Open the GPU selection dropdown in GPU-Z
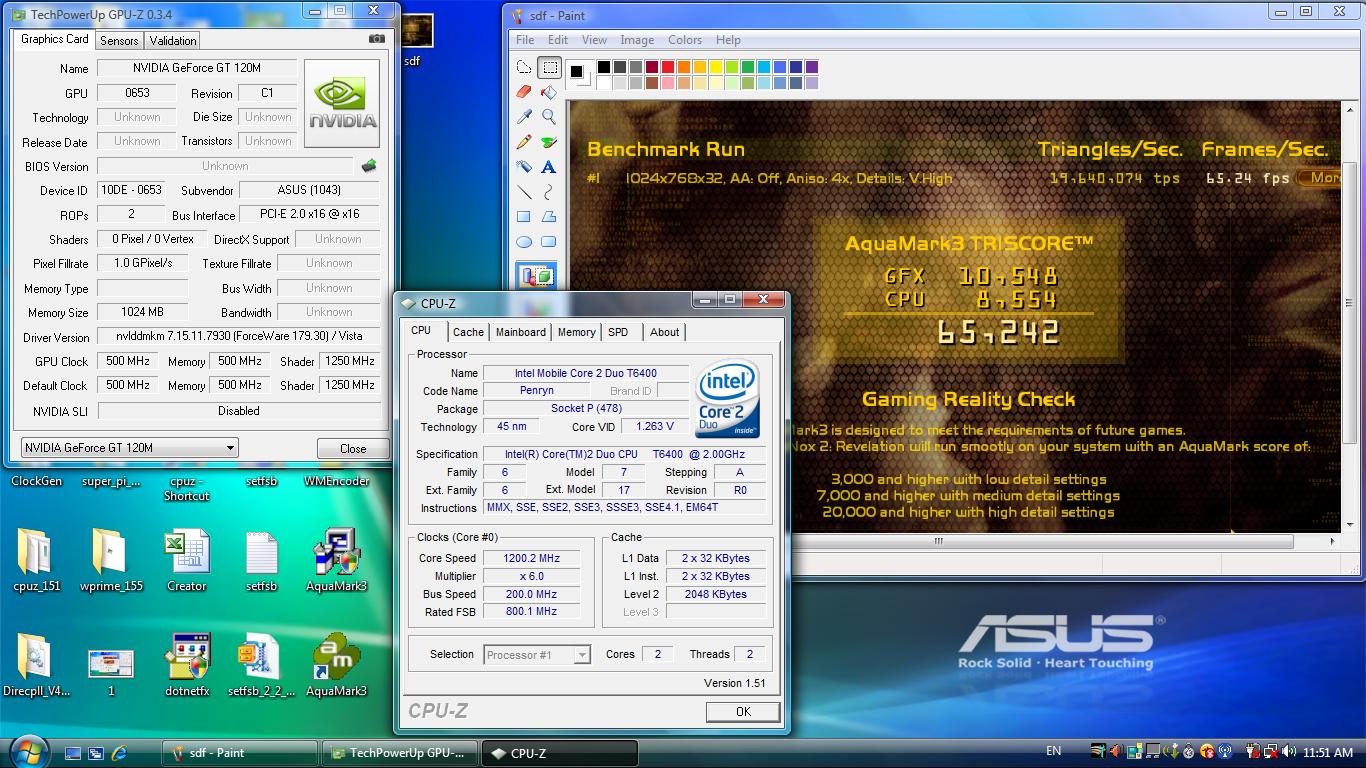1366x768 pixels. [129, 448]
